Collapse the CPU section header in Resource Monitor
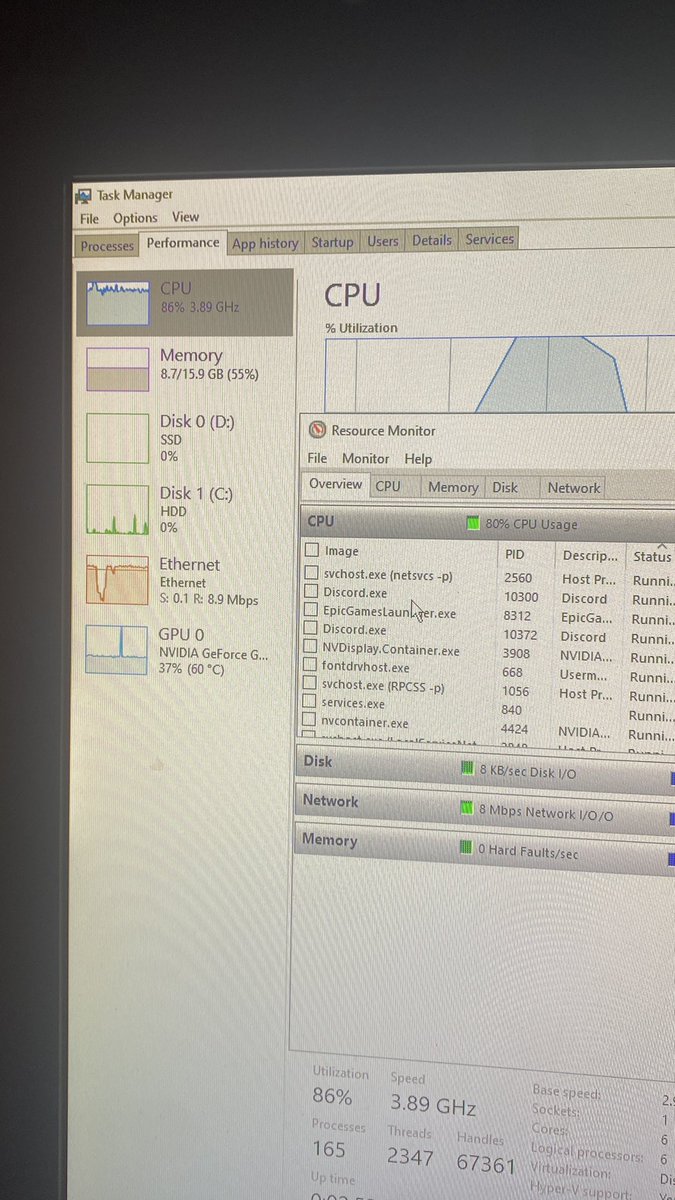 pyautogui.click(x=487, y=522)
